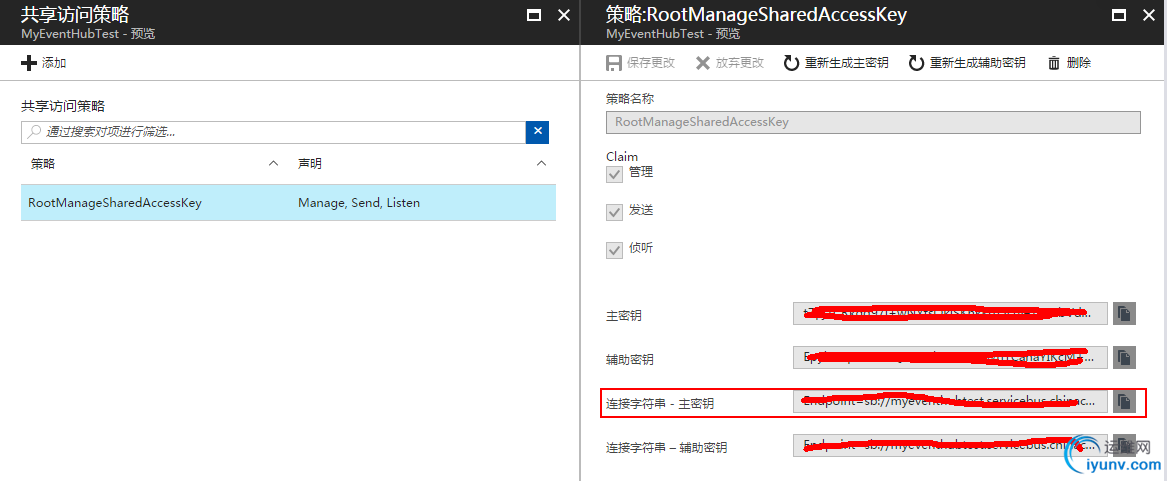Click 保存更改 save button

(x=641, y=63)
